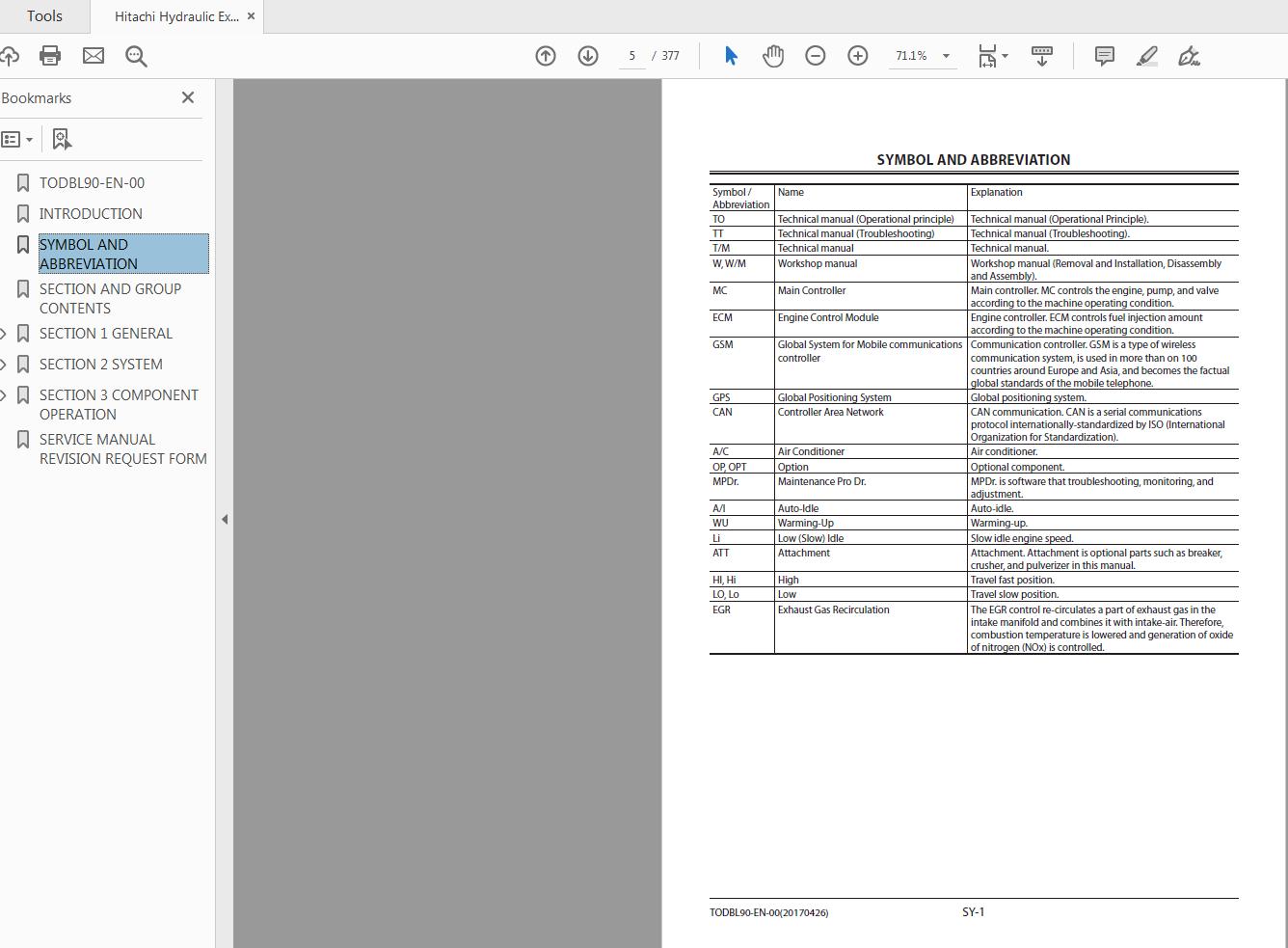Screen dimensions: 1288x948
Task: Go to previous page arrow
Action: (x=546, y=56)
